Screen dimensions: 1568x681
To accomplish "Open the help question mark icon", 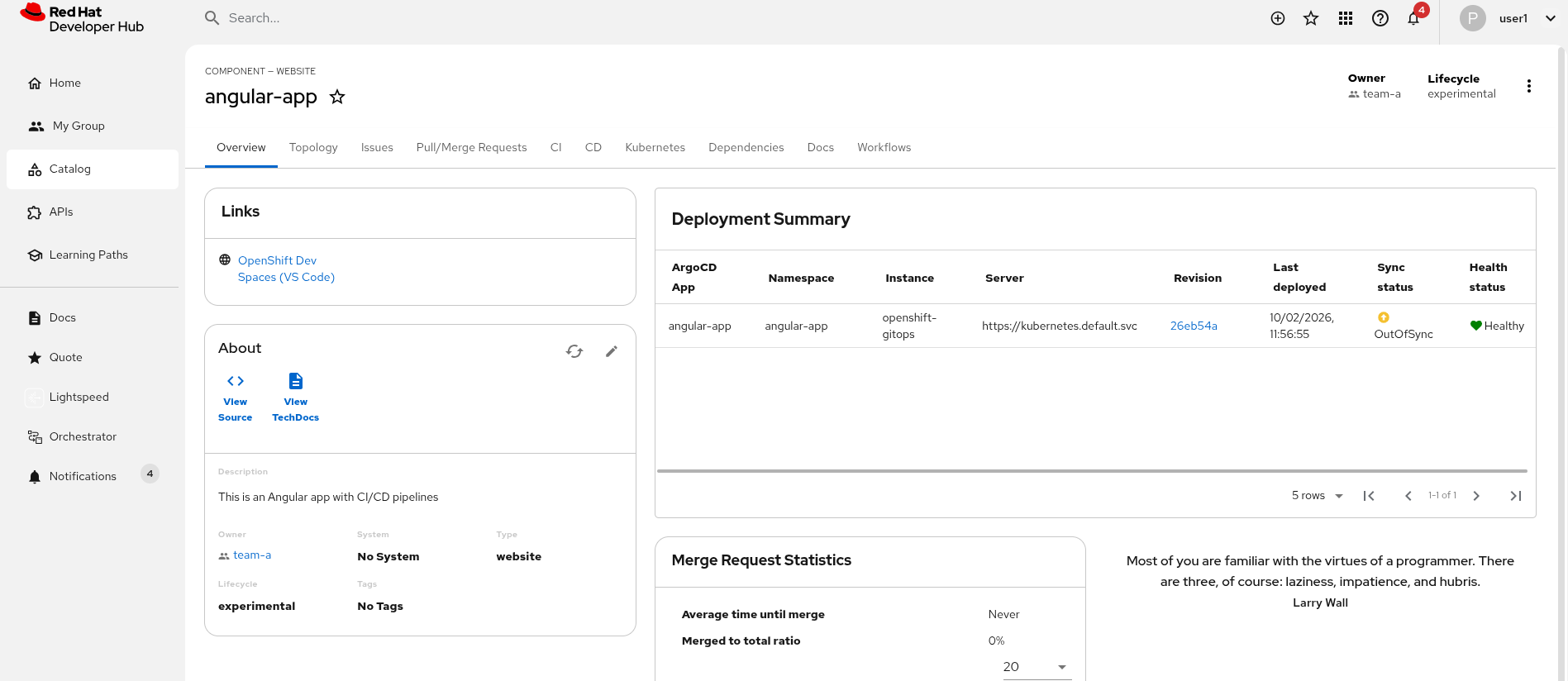I will [x=1380, y=18].
